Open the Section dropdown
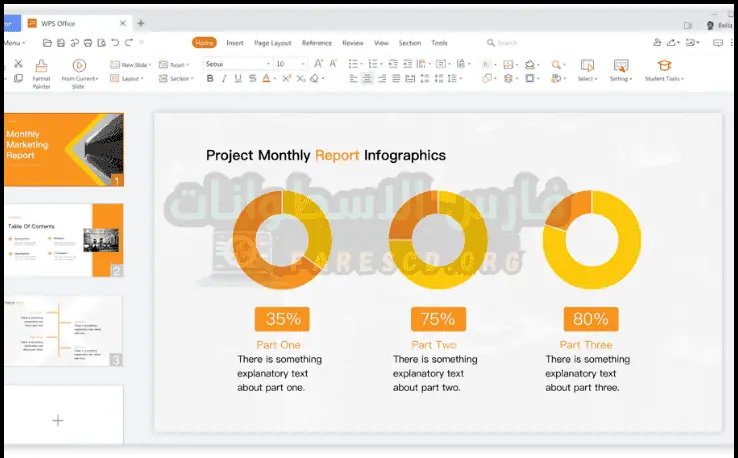 (x=179, y=78)
